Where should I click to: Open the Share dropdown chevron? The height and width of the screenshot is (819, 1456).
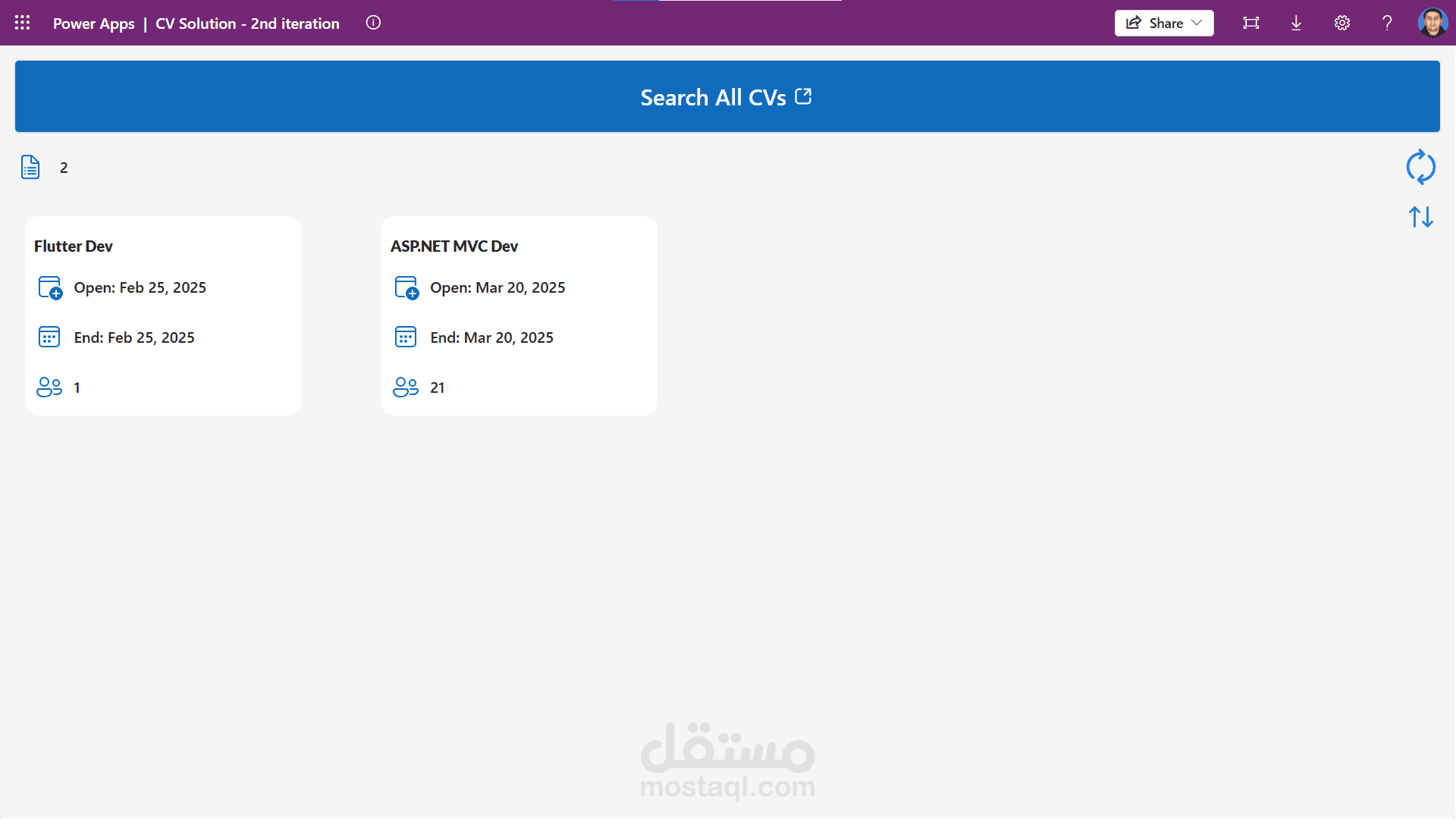pos(1196,23)
